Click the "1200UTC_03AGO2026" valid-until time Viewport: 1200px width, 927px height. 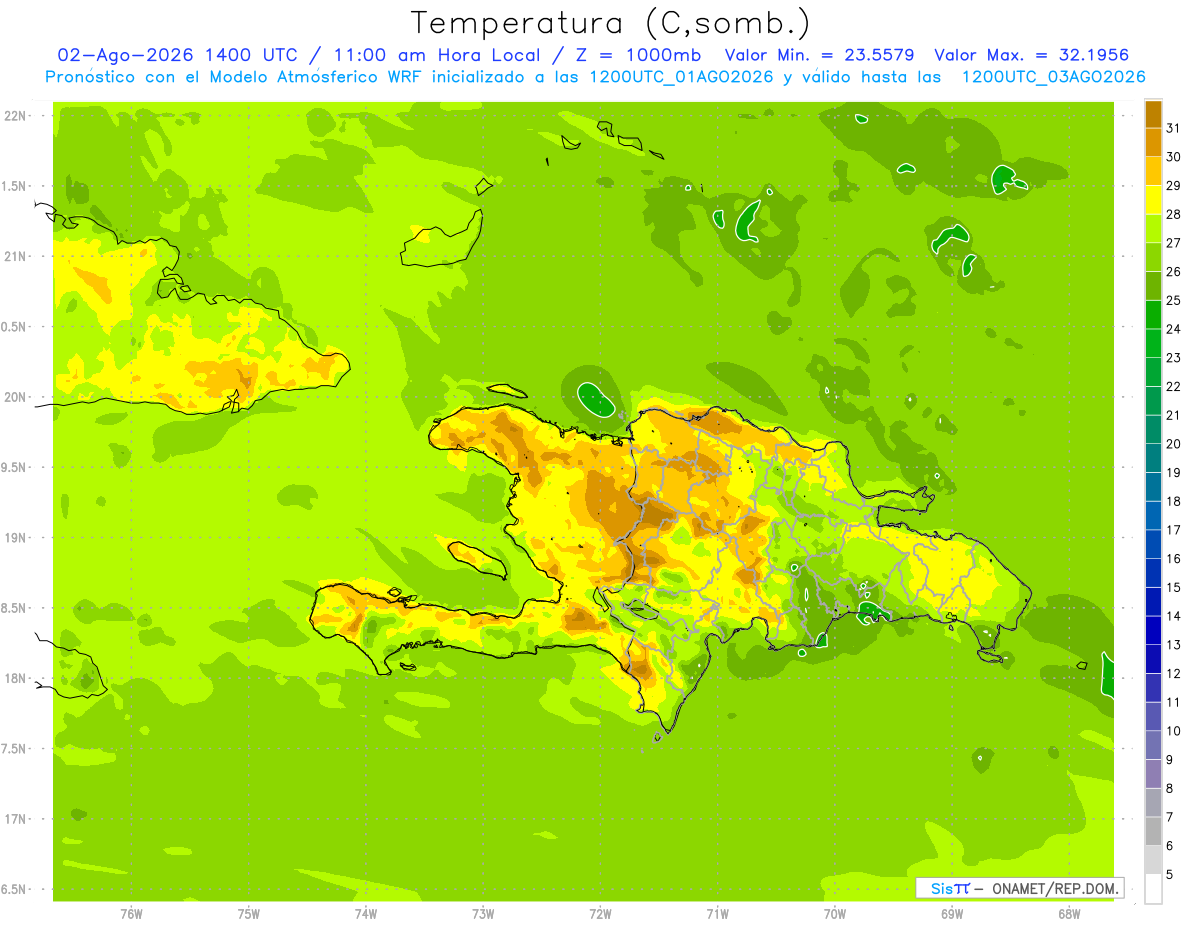(x=1053, y=77)
